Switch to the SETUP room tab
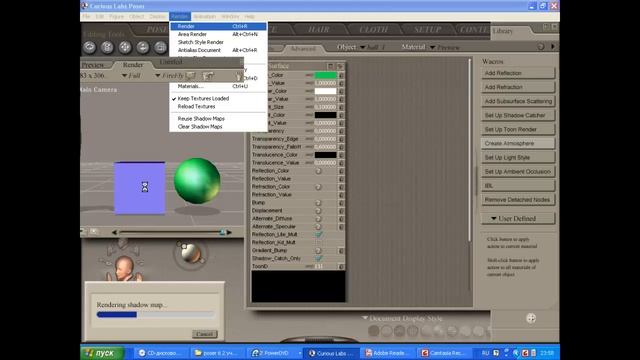Image resolution: width=640 pixels, height=360 pixels. (427, 29)
